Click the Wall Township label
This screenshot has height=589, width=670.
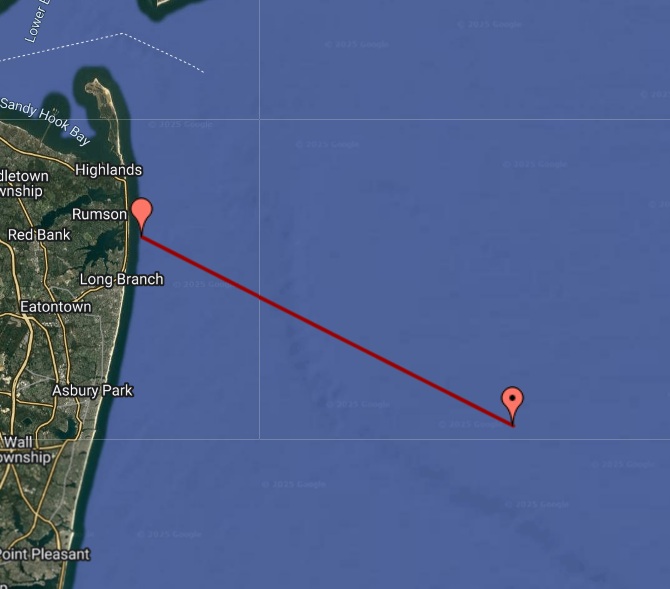coord(24,450)
